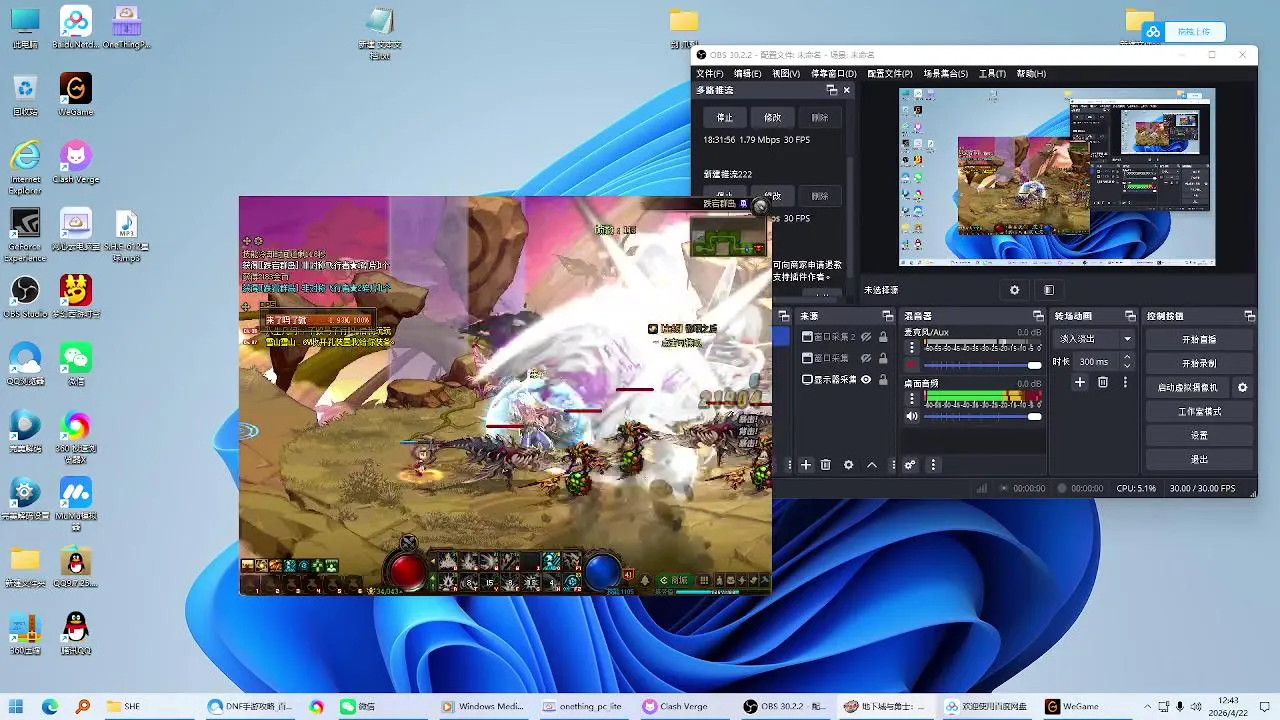Image resolution: width=1280 pixels, height=720 pixels.
Task: Open 微信 desktop icon
Action: pos(75,364)
